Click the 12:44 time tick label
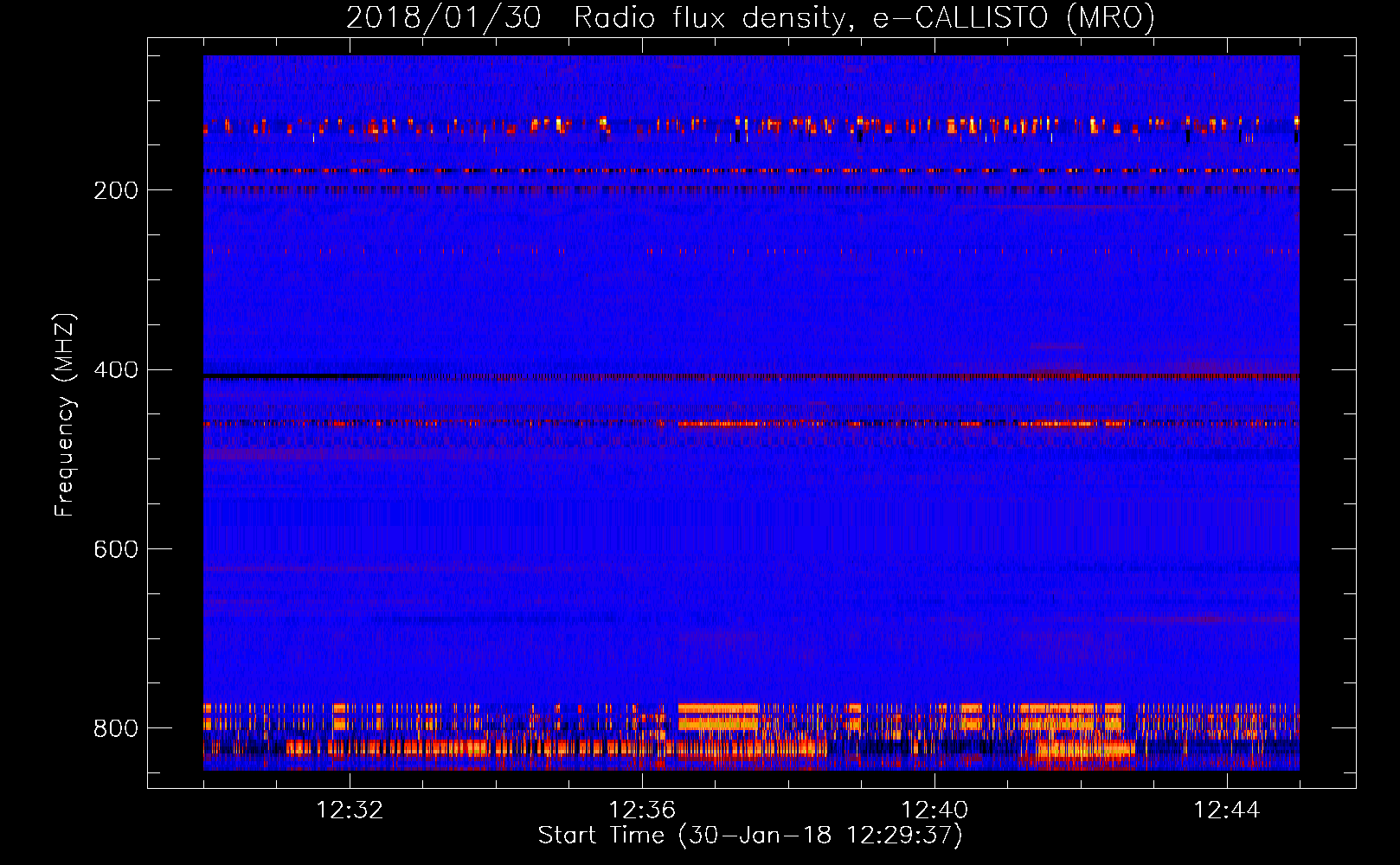The width and height of the screenshot is (1400, 865). 1227,811
